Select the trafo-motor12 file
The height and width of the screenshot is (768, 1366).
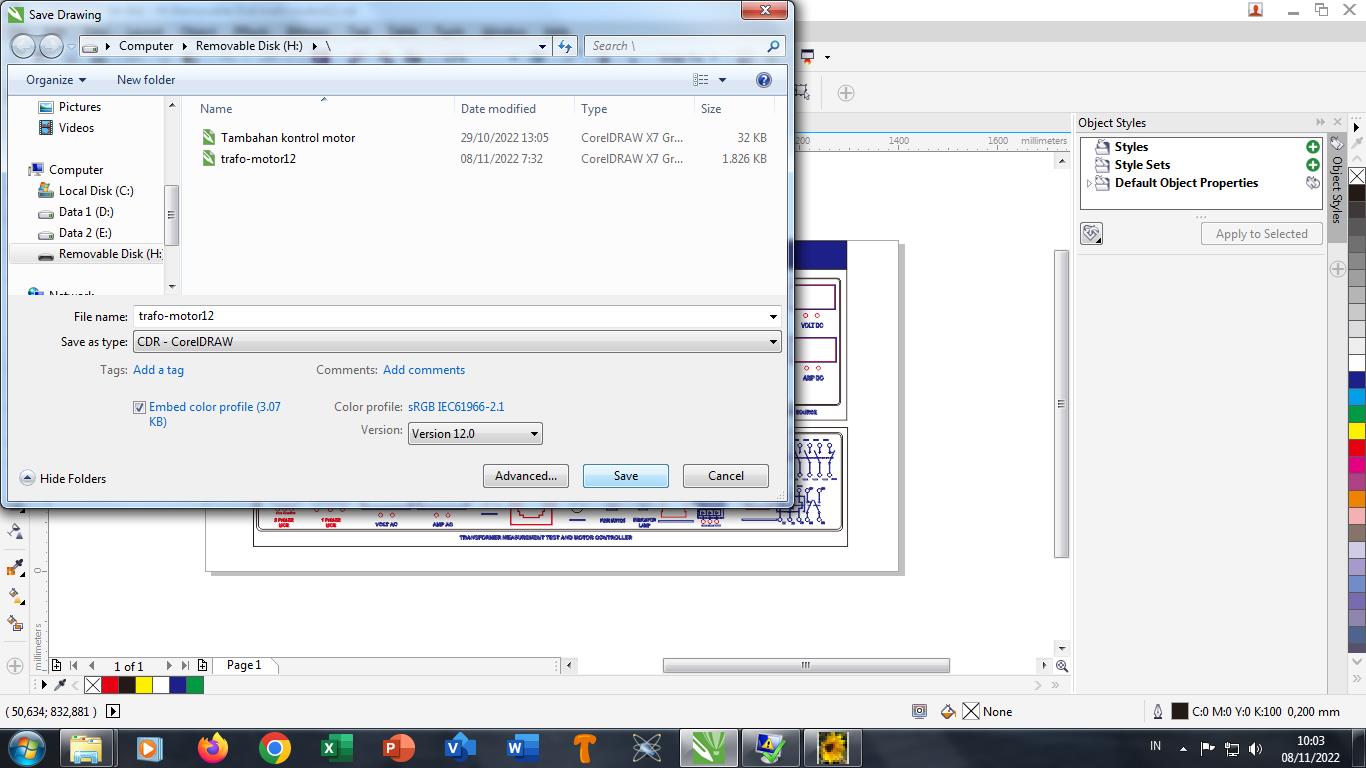(x=258, y=159)
